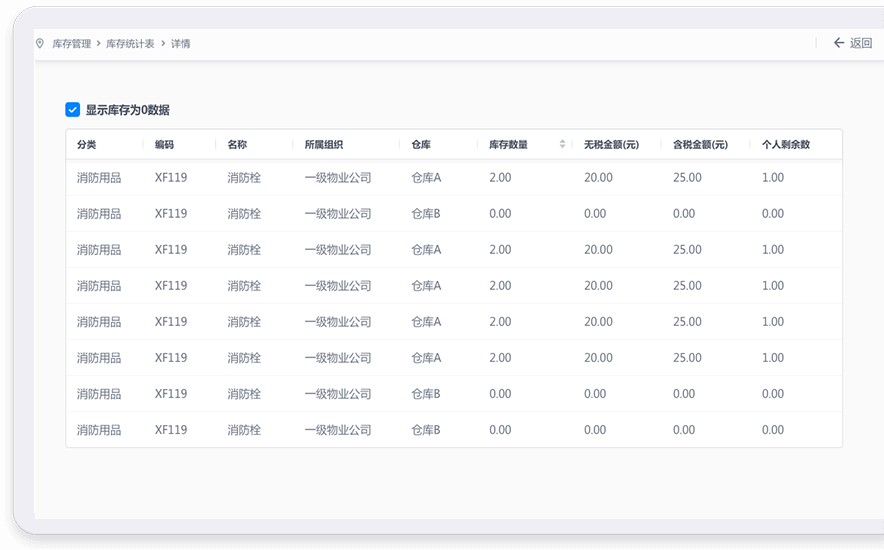The image size is (884, 550).
Task: Sort by the 库存数量 column sort arrows
Action: (562, 144)
